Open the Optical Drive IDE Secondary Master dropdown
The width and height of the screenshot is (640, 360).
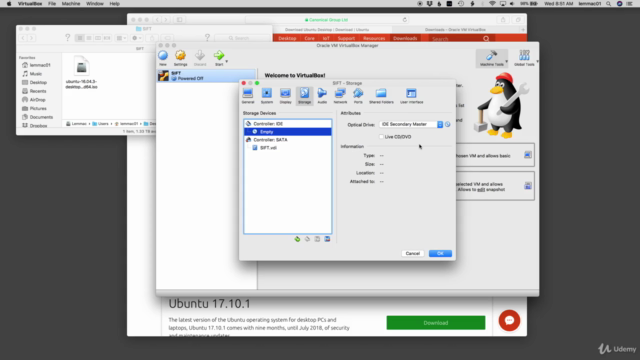(411, 124)
